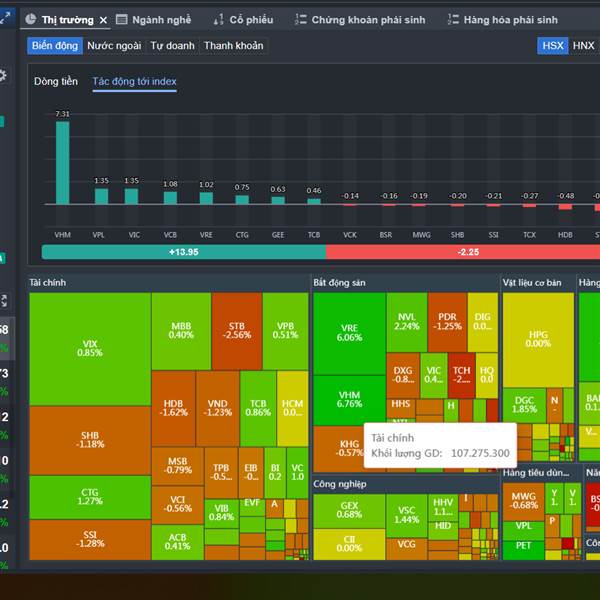Viewport: 600px width, 600px height.
Task: Select the HSX exchange toggle
Action: (x=552, y=45)
